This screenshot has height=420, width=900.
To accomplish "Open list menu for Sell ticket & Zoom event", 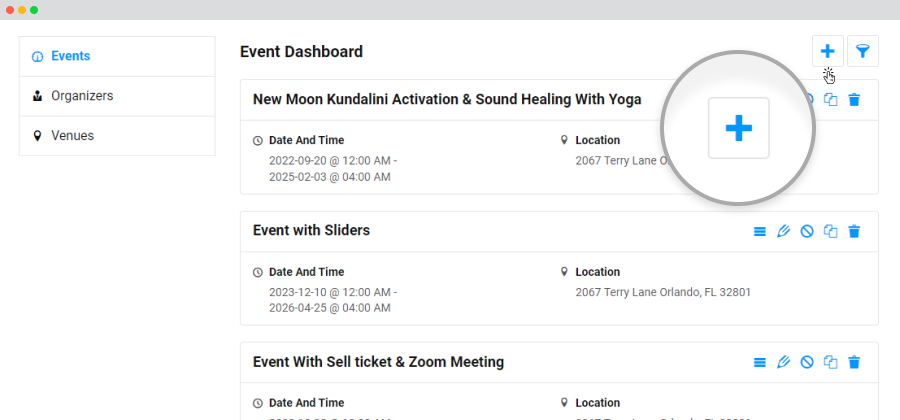I will (759, 362).
